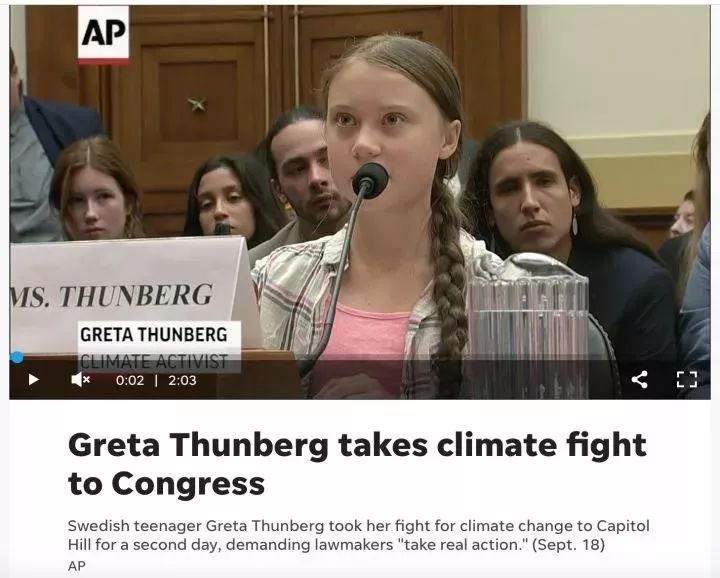Screen dimensions: 720x578
Task: Play the Greta Thunberg video
Action: (34, 380)
